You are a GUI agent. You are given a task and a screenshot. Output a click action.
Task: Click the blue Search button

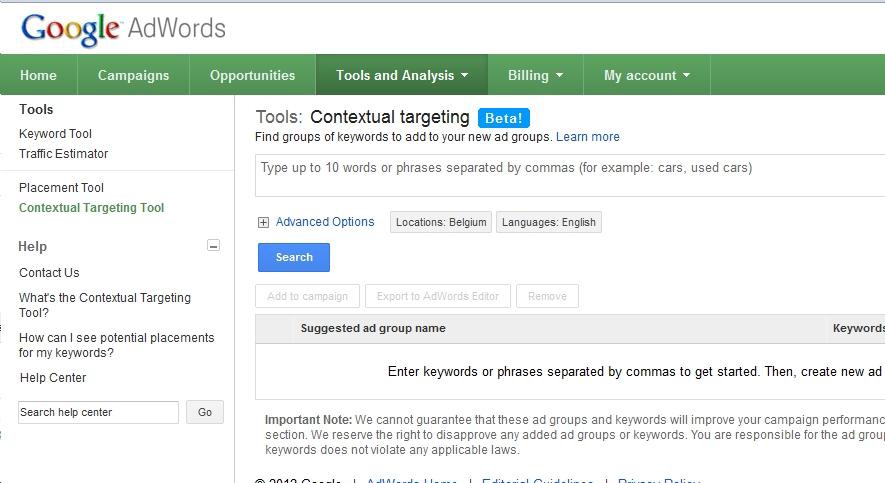click(293, 257)
